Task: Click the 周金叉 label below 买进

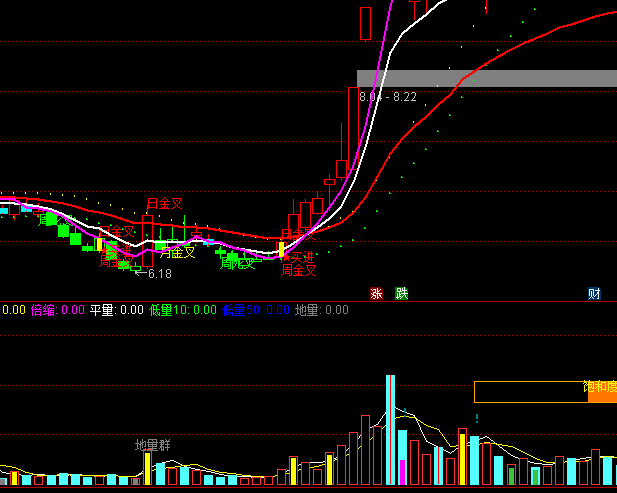Action: coord(298,270)
